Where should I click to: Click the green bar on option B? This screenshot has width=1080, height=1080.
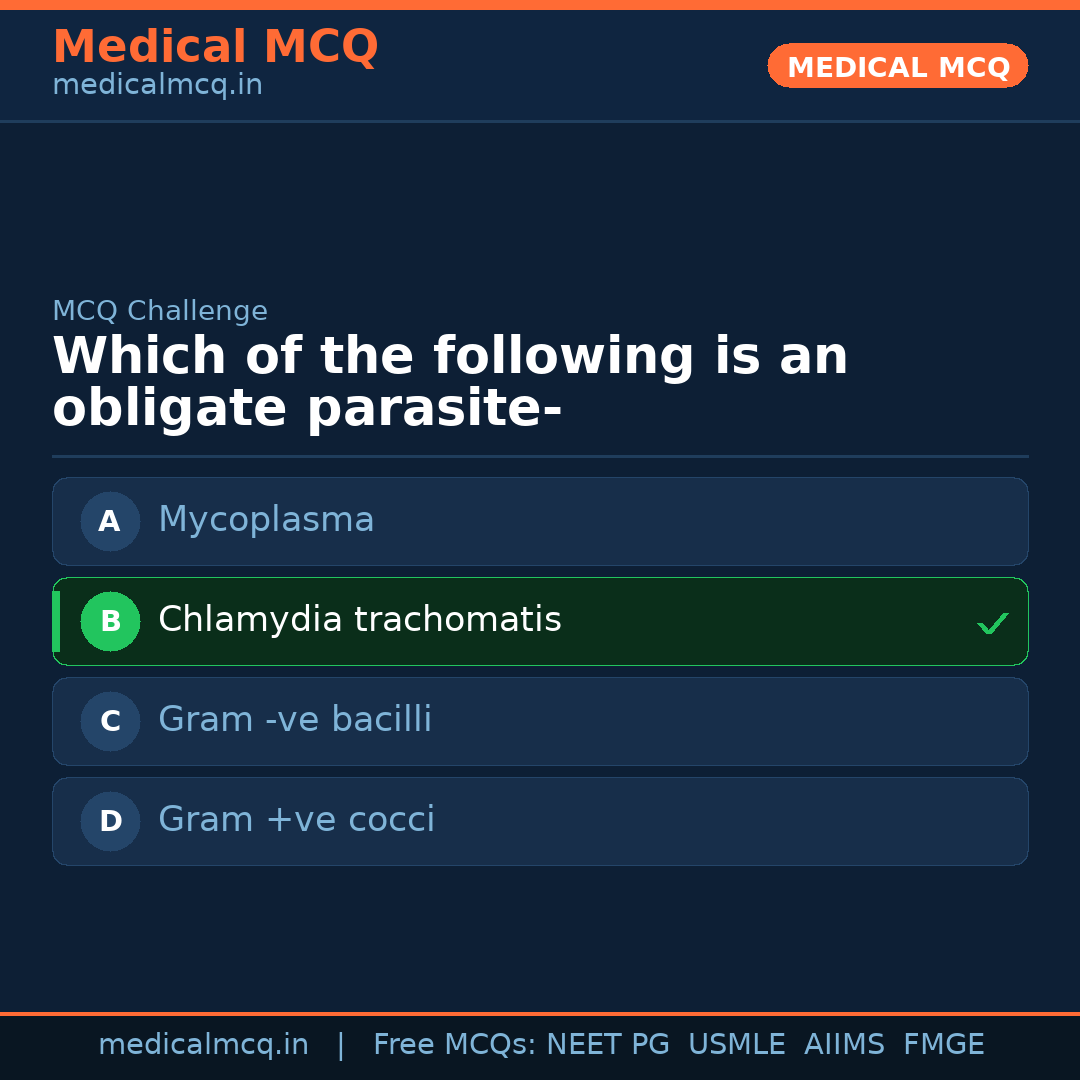[x=56, y=621]
